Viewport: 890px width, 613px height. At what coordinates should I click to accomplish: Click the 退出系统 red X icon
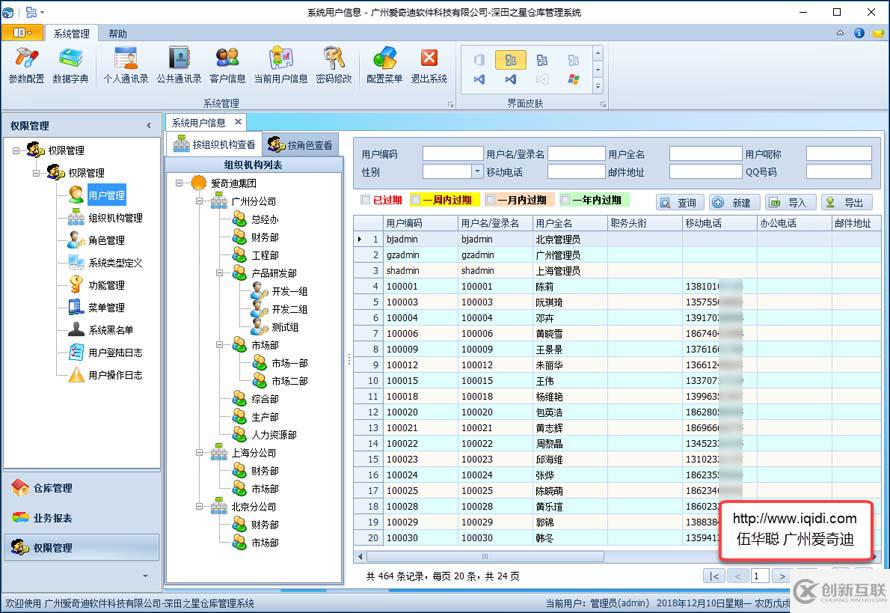429,66
